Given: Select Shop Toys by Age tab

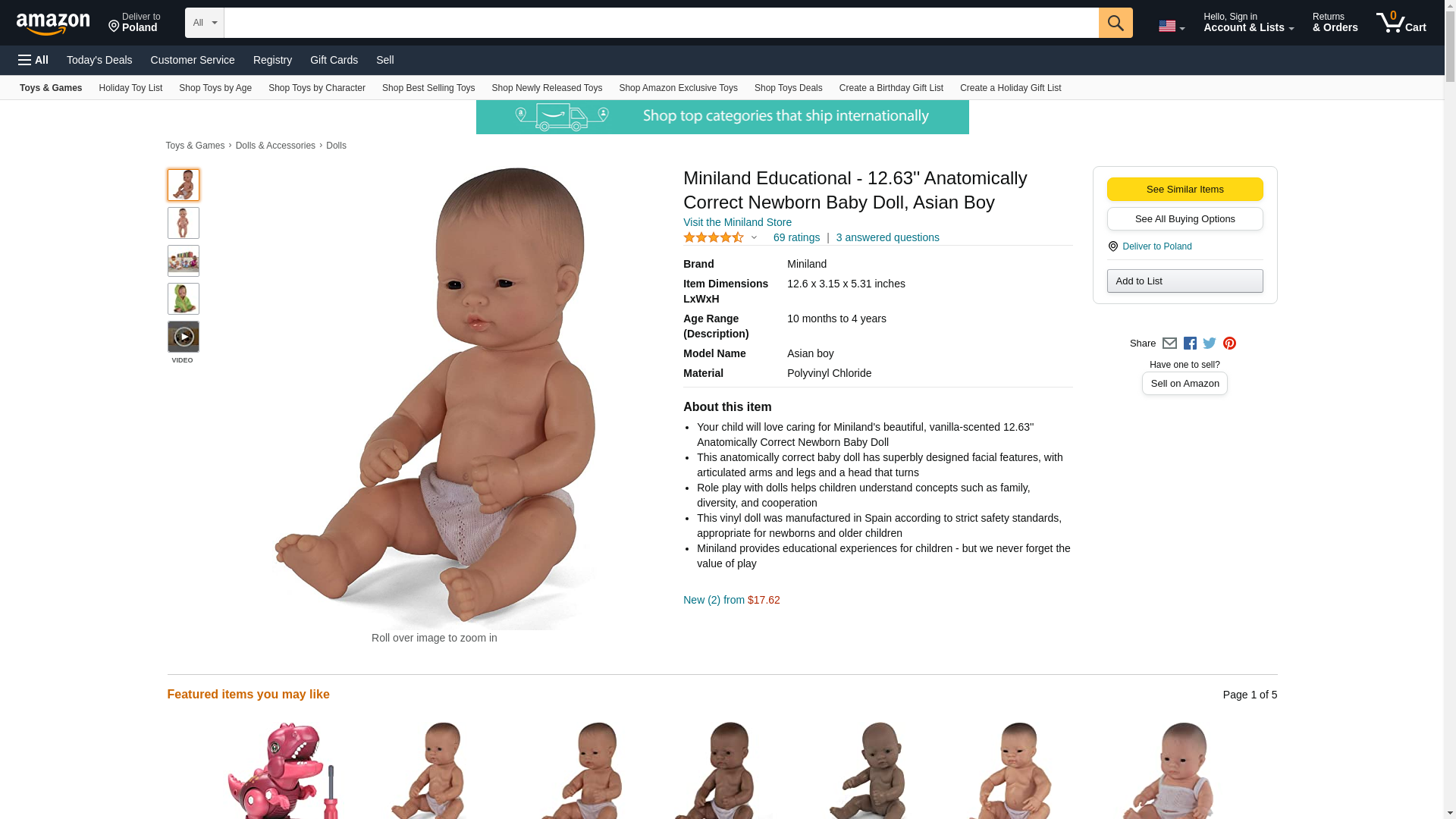Looking at the screenshot, I should (215, 88).
